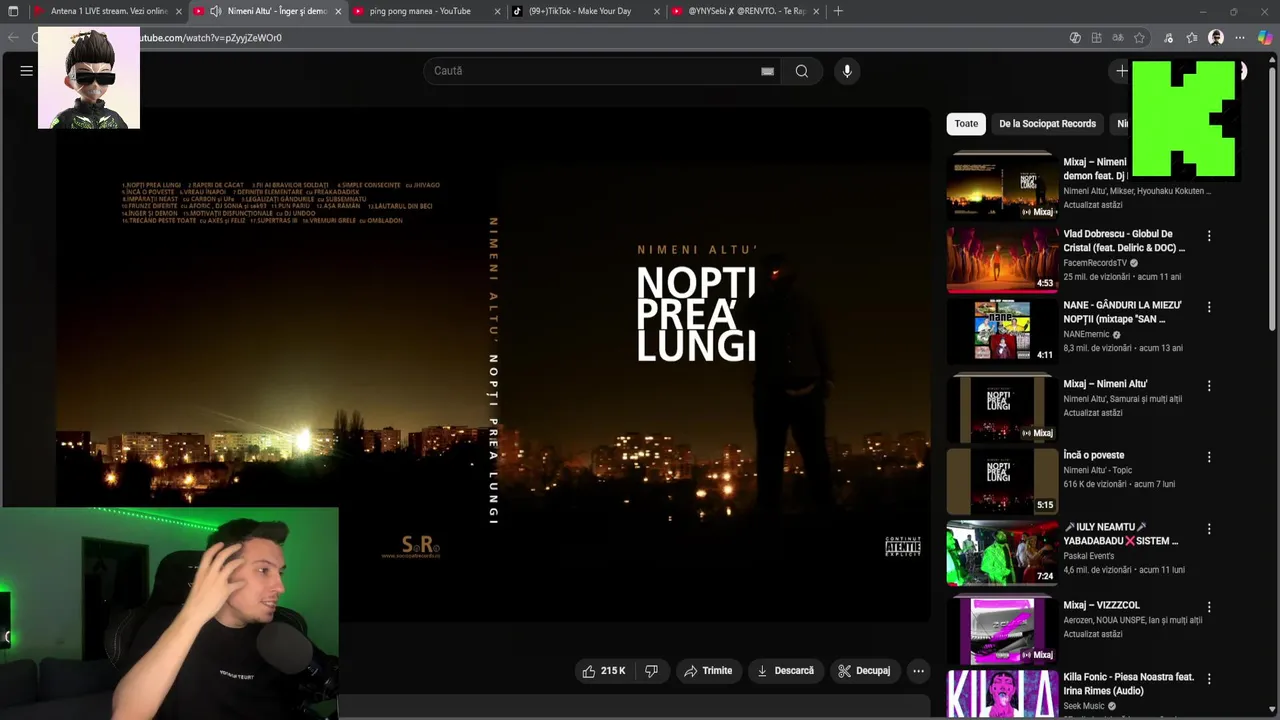
Task: Select the Toate filter chip
Action: click(x=966, y=123)
